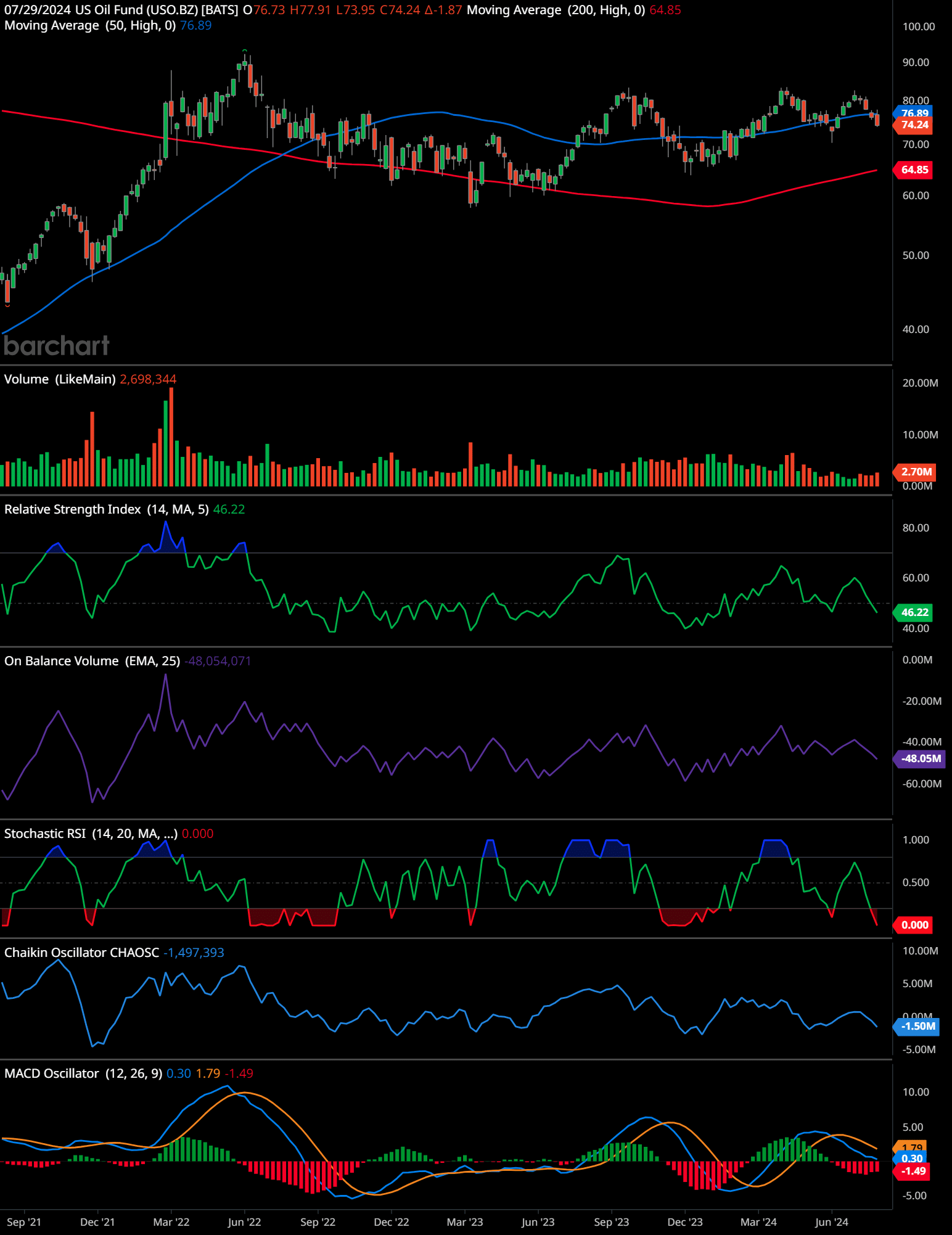Select the Chaikin Oscillator CHAOSC label
Viewport: 952px width, 1235px height.
point(81,953)
